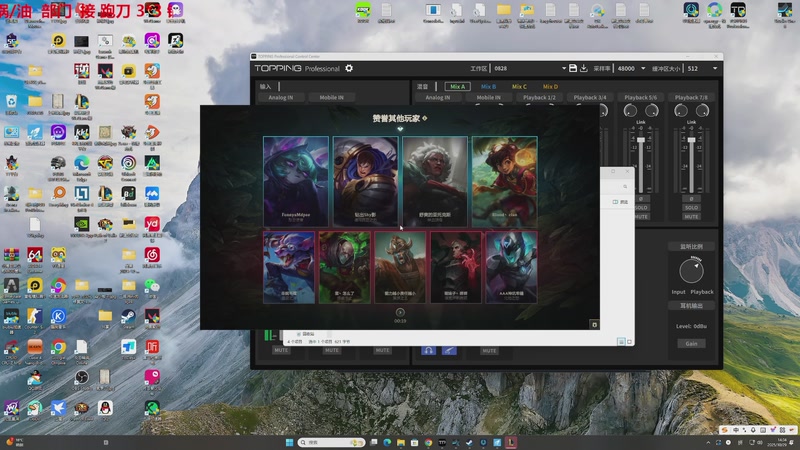Image resolution: width=800 pixels, height=450 pixels.
Task: Select Mobile IN in the input panel
Action: 332,97
